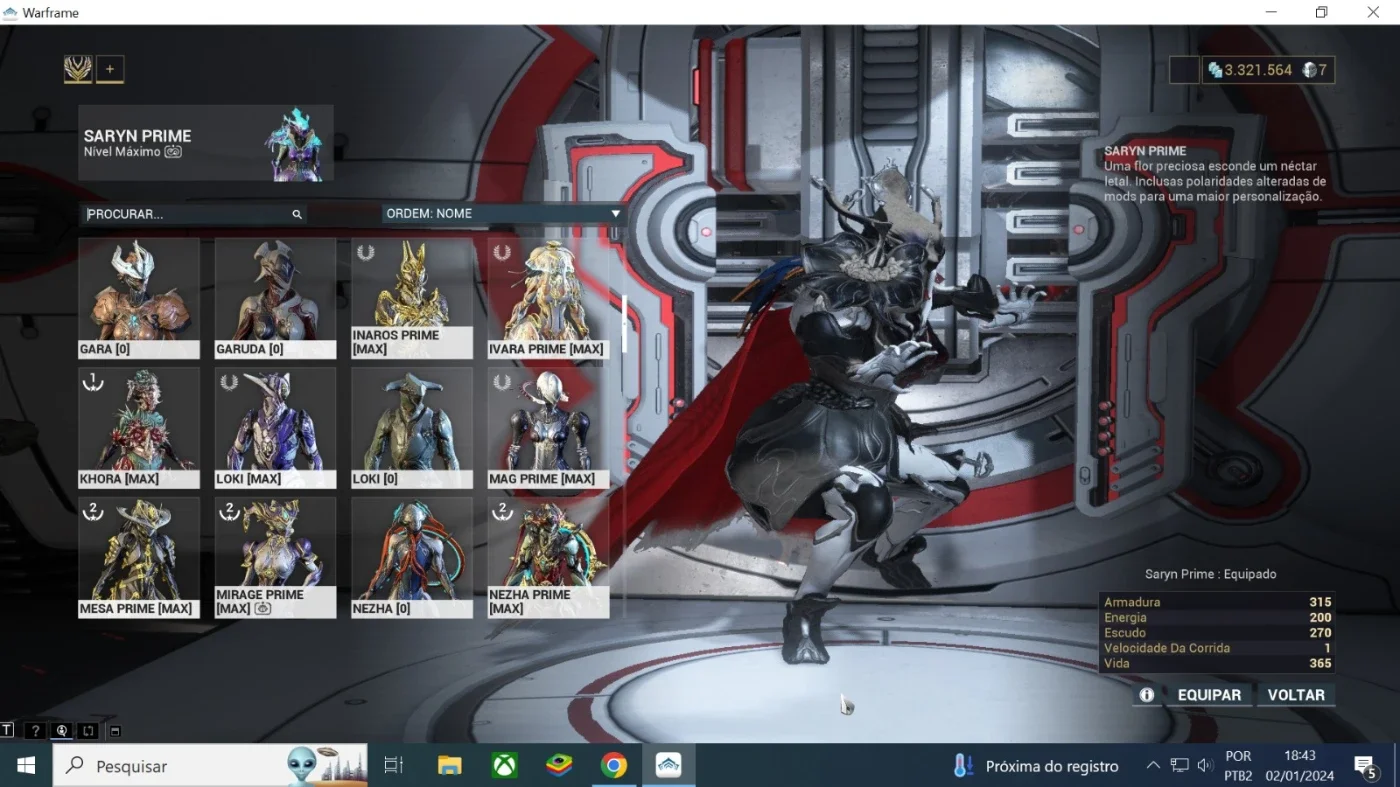Pick the Loki [MAX] warframe tile
Viewport: 1400px width, 787px height.
click(275, 428)
